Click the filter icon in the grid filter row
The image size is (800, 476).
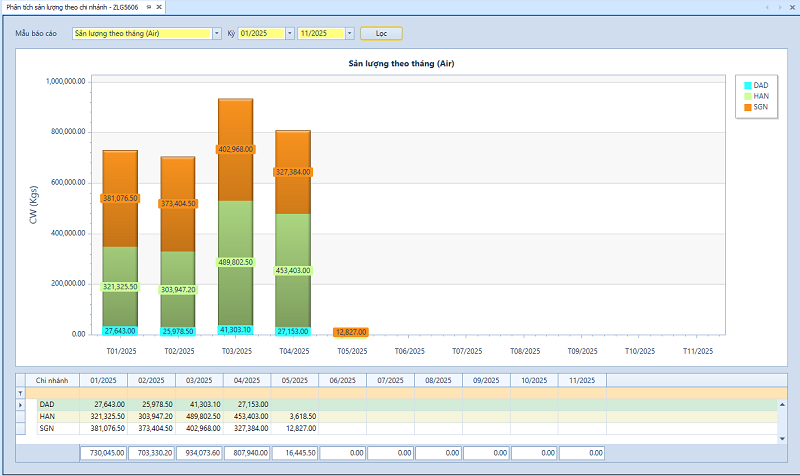click(20, 393)
